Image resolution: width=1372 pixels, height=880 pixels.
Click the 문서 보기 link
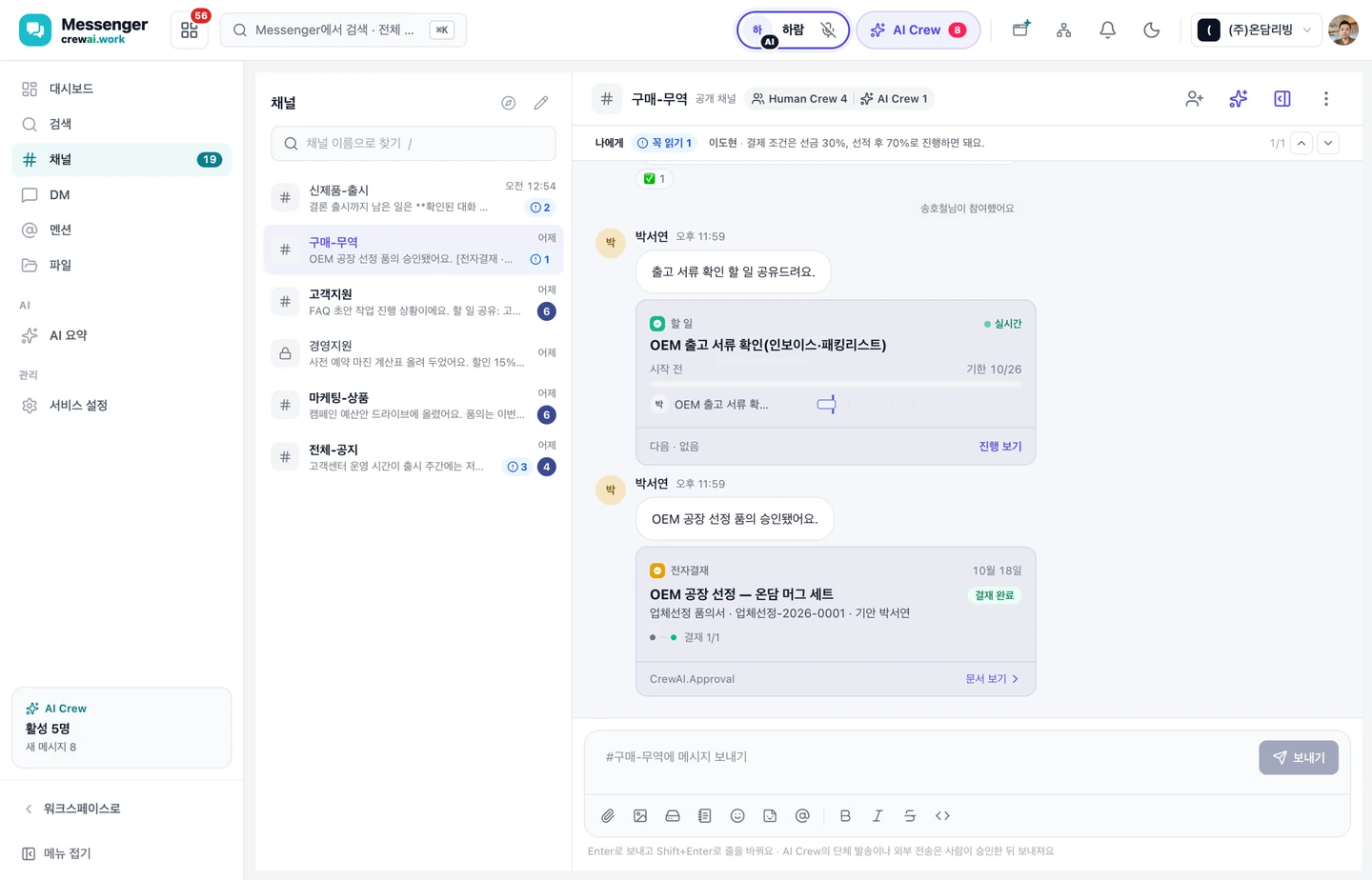click(992, 679)
